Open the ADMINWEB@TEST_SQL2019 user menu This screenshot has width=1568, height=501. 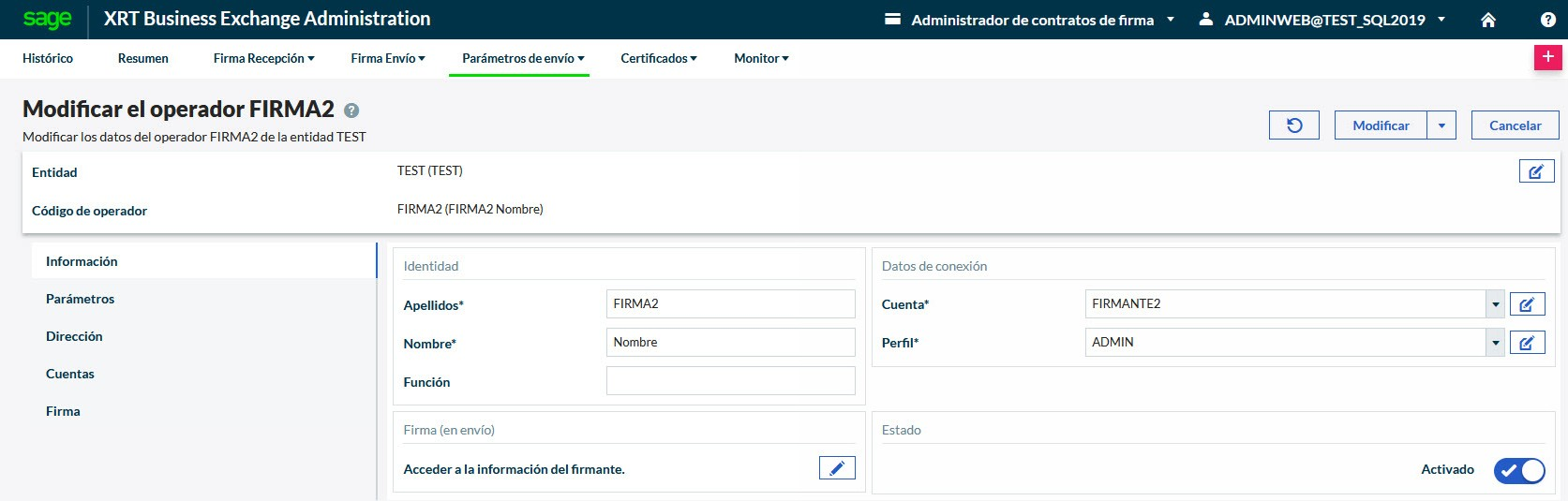(x=1324, y=20)
